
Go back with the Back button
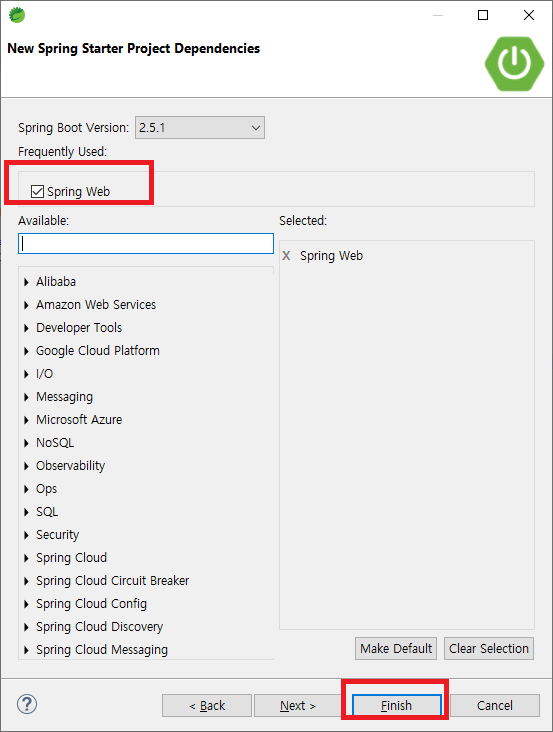click(207, 705)
